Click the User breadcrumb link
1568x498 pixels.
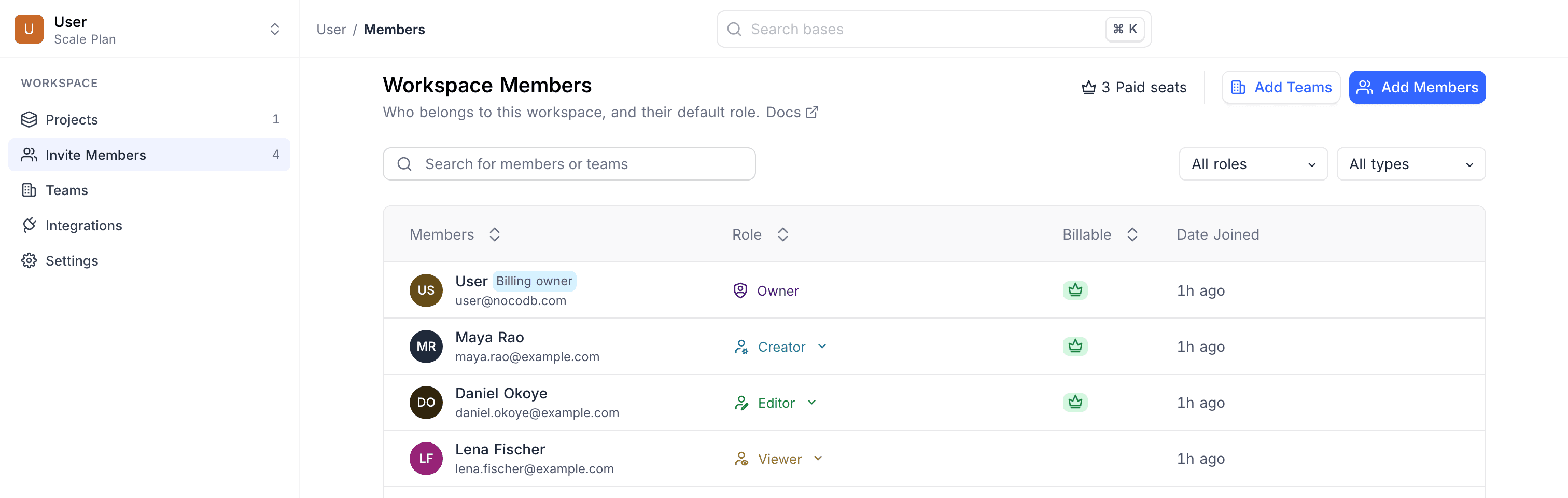[x=331, y=29]
